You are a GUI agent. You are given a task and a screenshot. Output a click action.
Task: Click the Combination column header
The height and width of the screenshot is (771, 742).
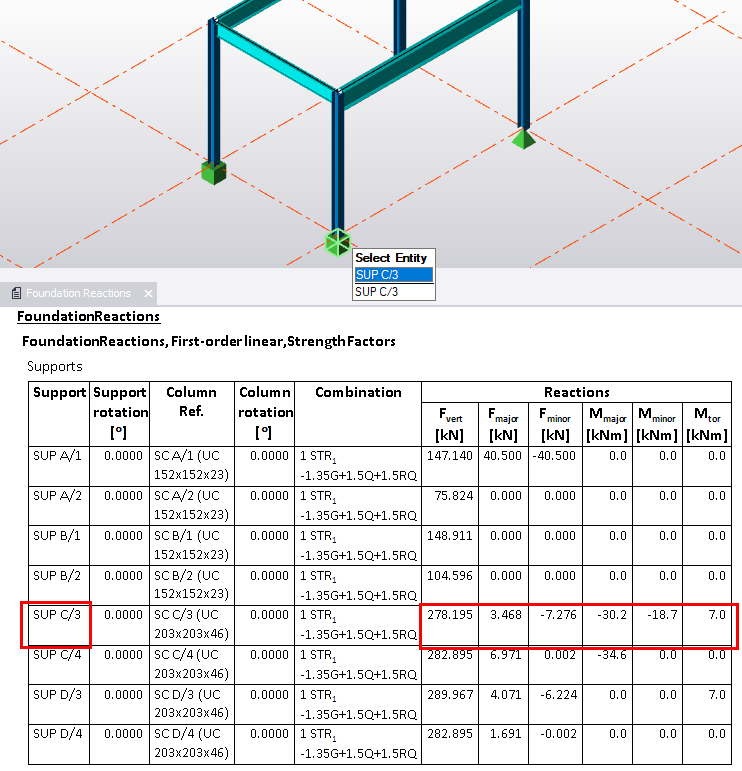pos(358,392)
